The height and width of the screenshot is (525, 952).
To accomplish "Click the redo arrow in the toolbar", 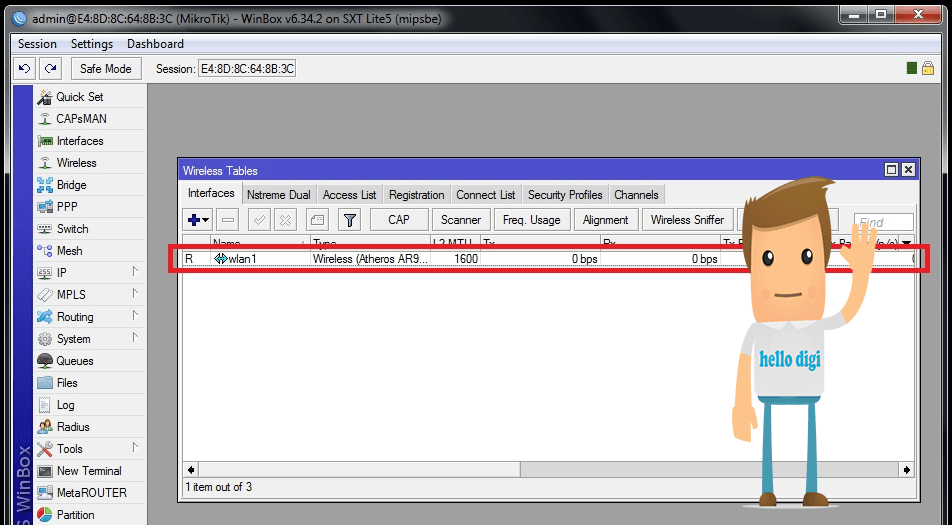I will [x=51, y=69].
